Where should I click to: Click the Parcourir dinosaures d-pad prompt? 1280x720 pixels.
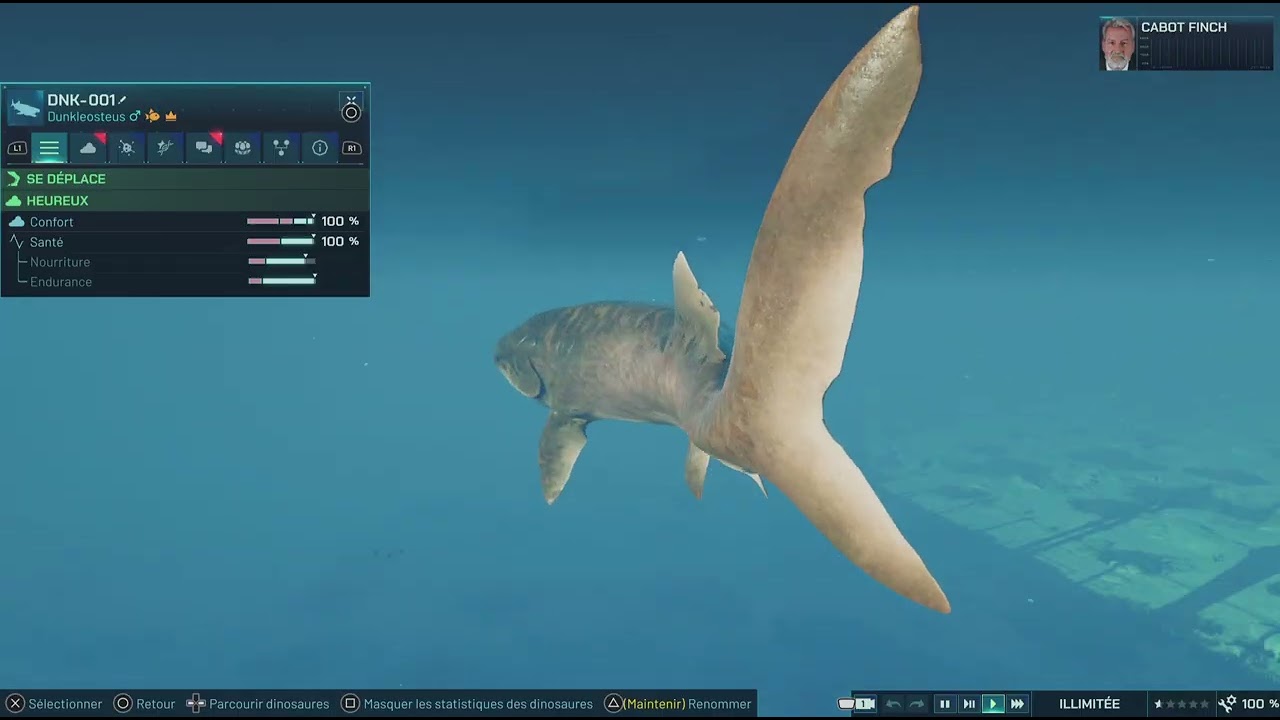click(x=258, y=704)
